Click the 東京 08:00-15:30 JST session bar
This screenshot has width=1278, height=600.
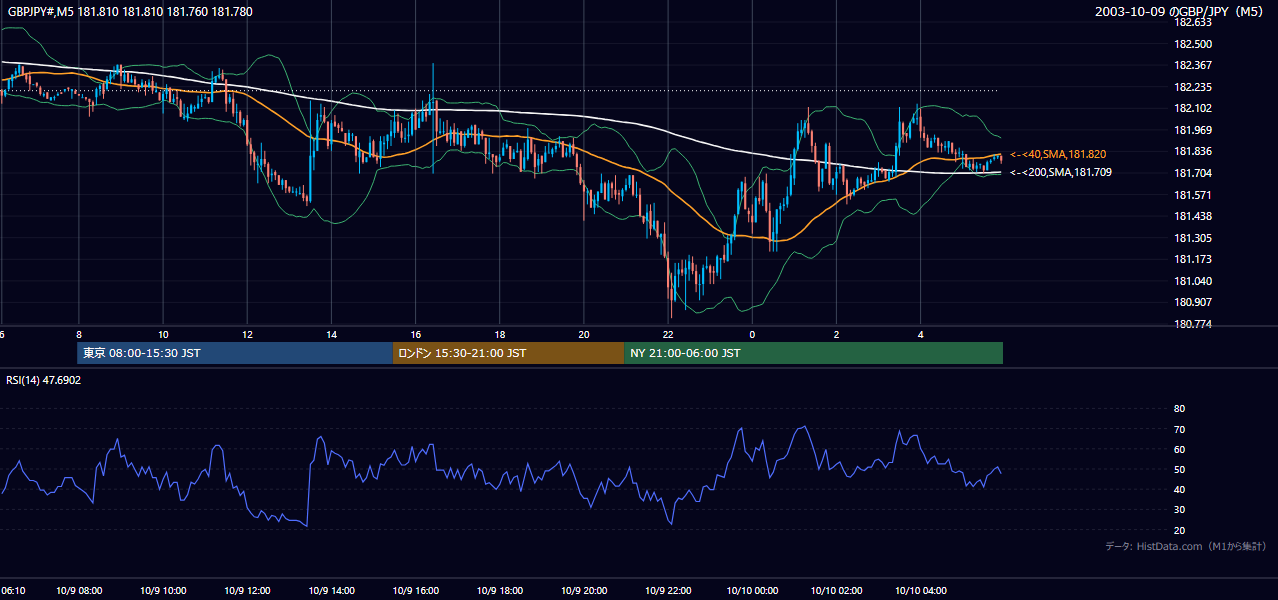(235, 353)
